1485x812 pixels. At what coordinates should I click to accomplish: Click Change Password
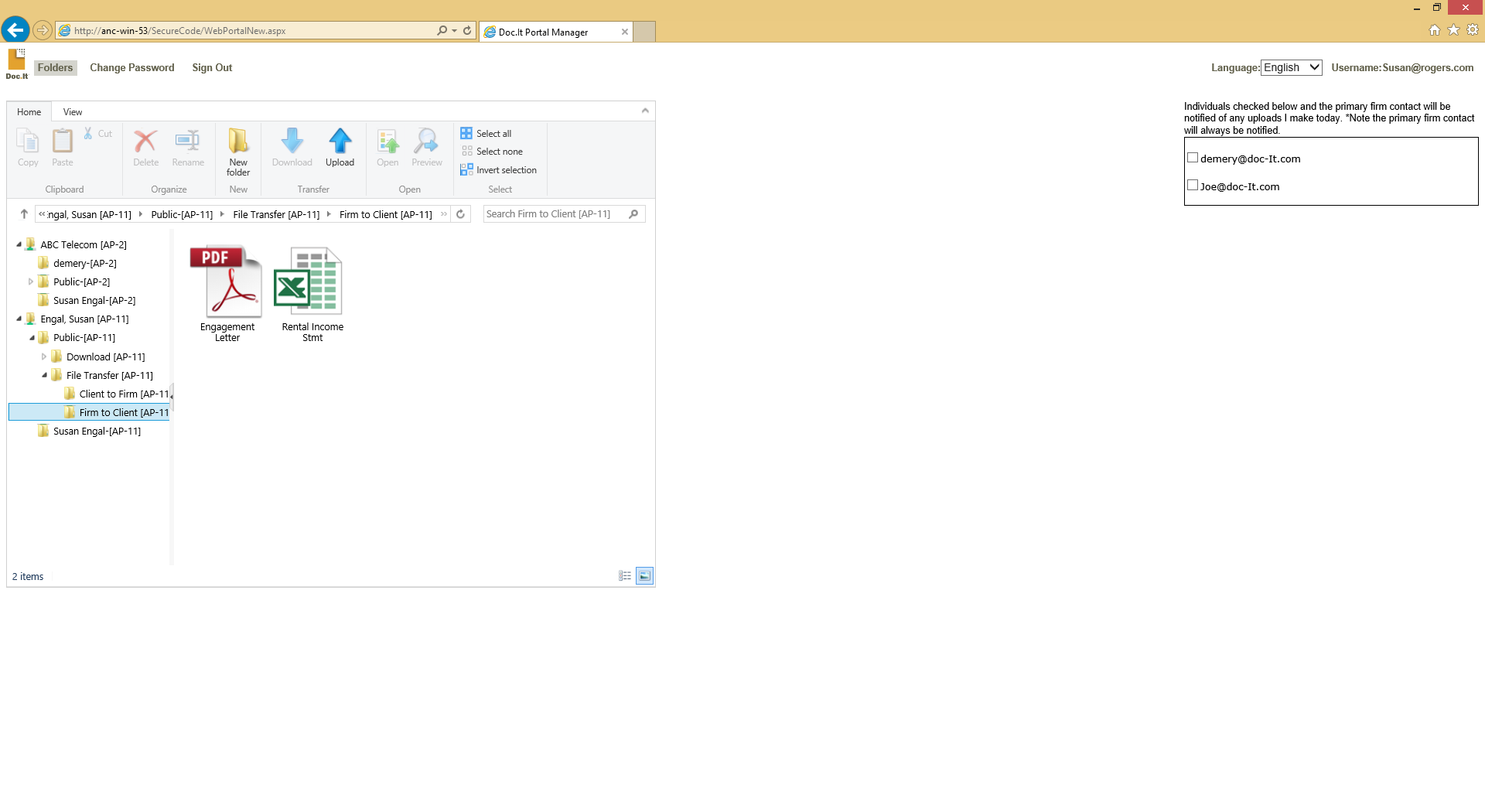tap(131, 67)
